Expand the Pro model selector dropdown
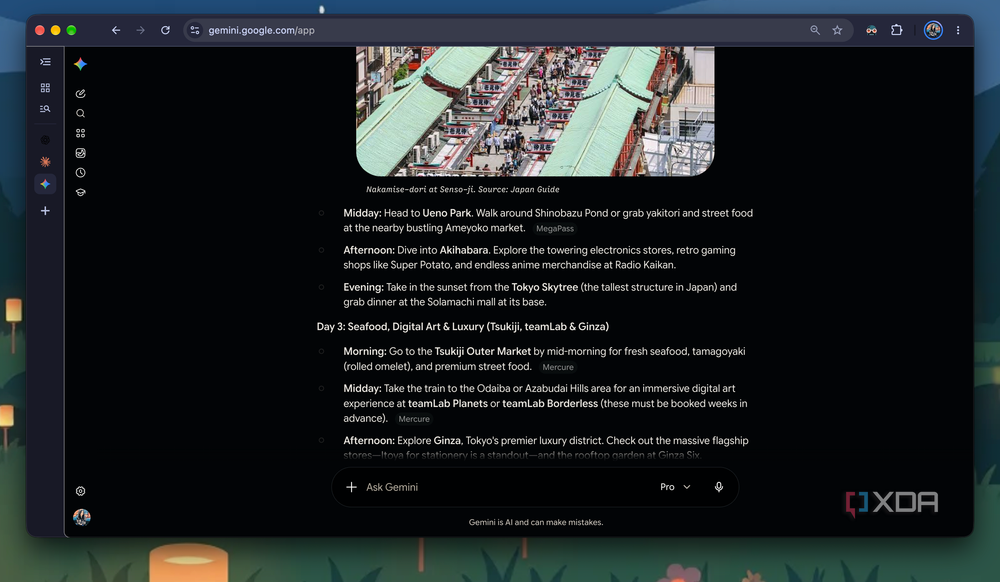The height and width of the screenshot is (582, 1000). pyautogui.click(x=675, y=487)
